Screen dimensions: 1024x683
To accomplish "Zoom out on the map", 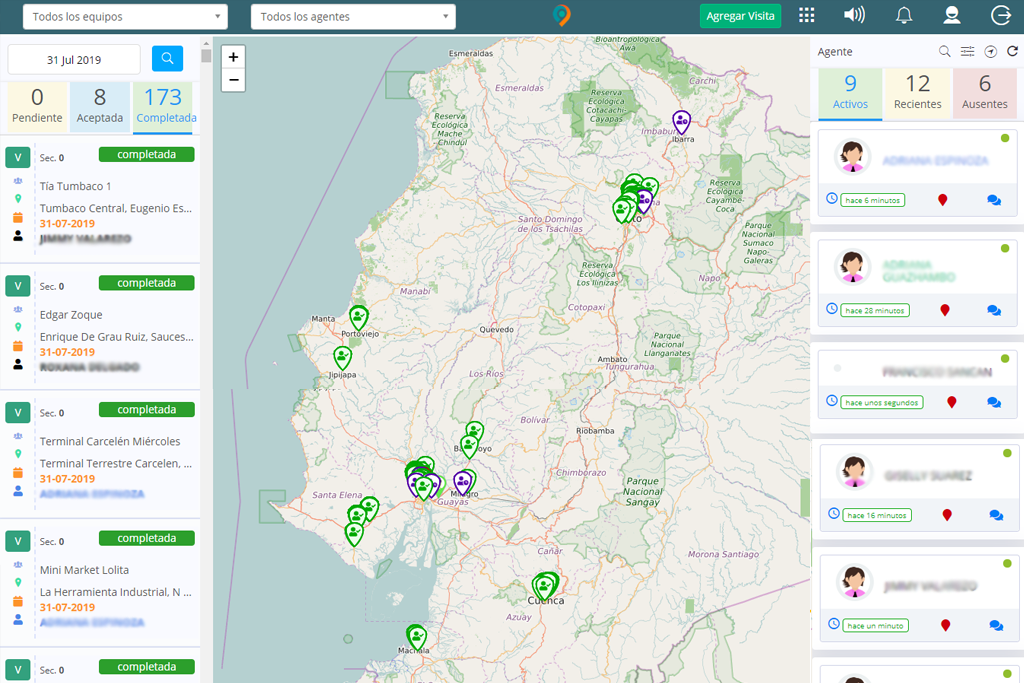I will (x=233, y=80).
